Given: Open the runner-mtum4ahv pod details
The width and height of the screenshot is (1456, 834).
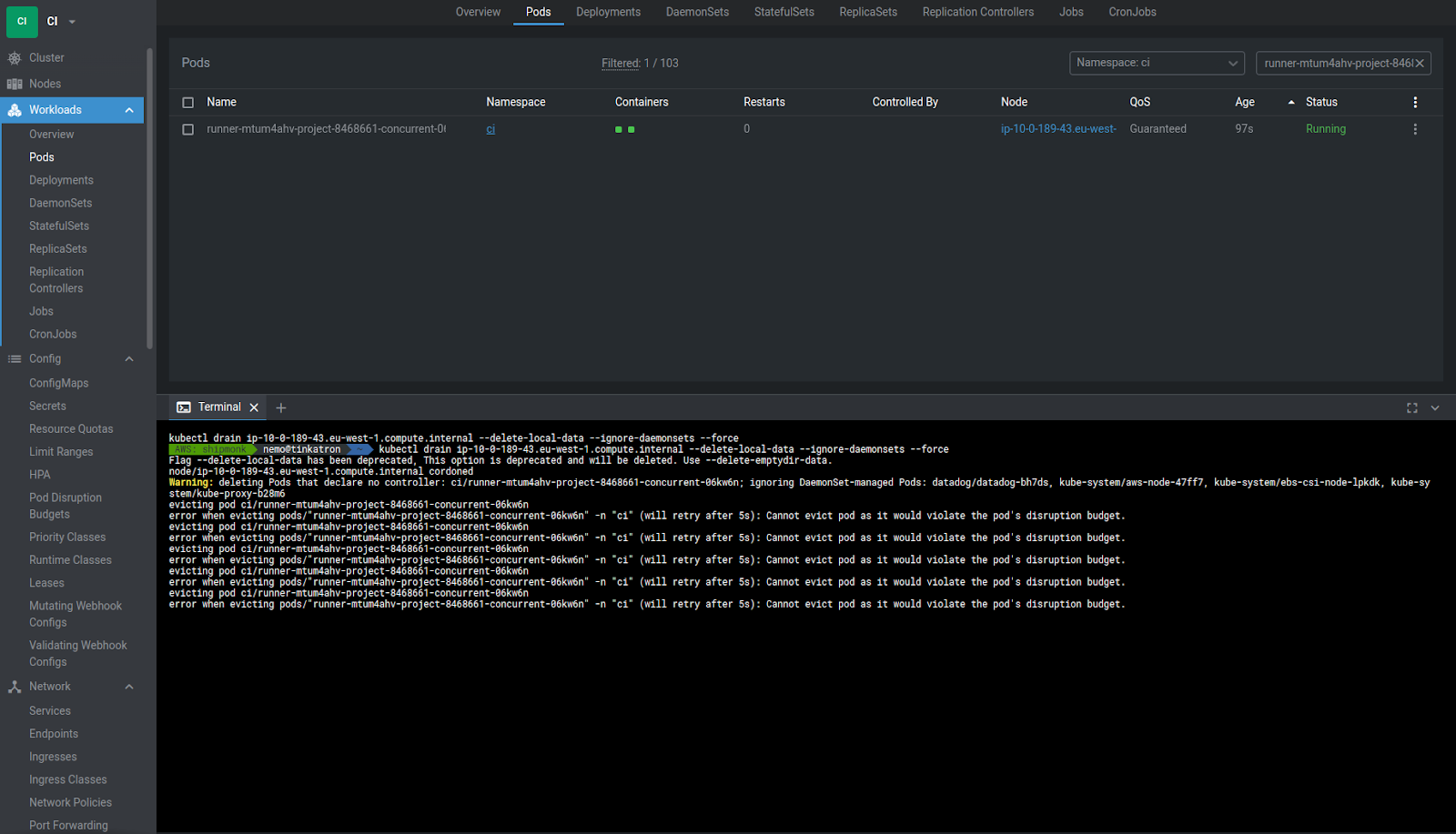Looking at the screenshot, I should [326, 129].
